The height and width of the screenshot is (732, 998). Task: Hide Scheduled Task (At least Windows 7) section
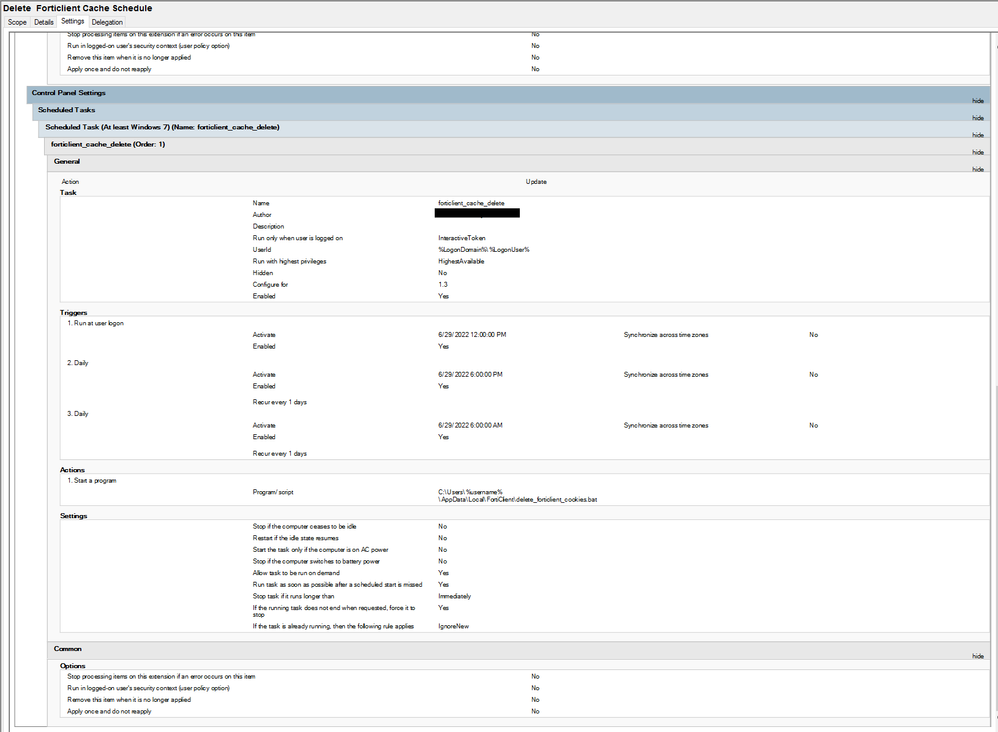click(x=978, y=135)
